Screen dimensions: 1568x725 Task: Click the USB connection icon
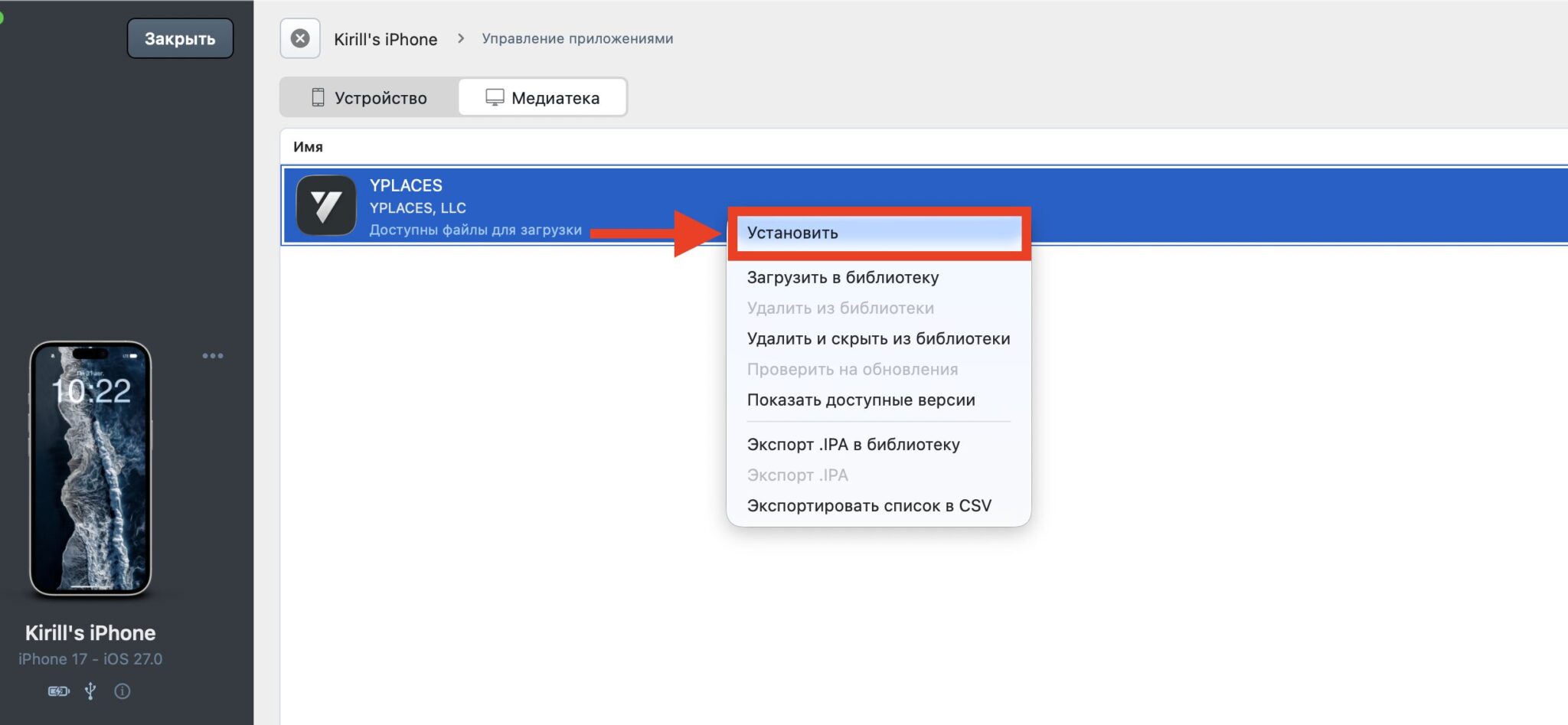click(90, 691)
